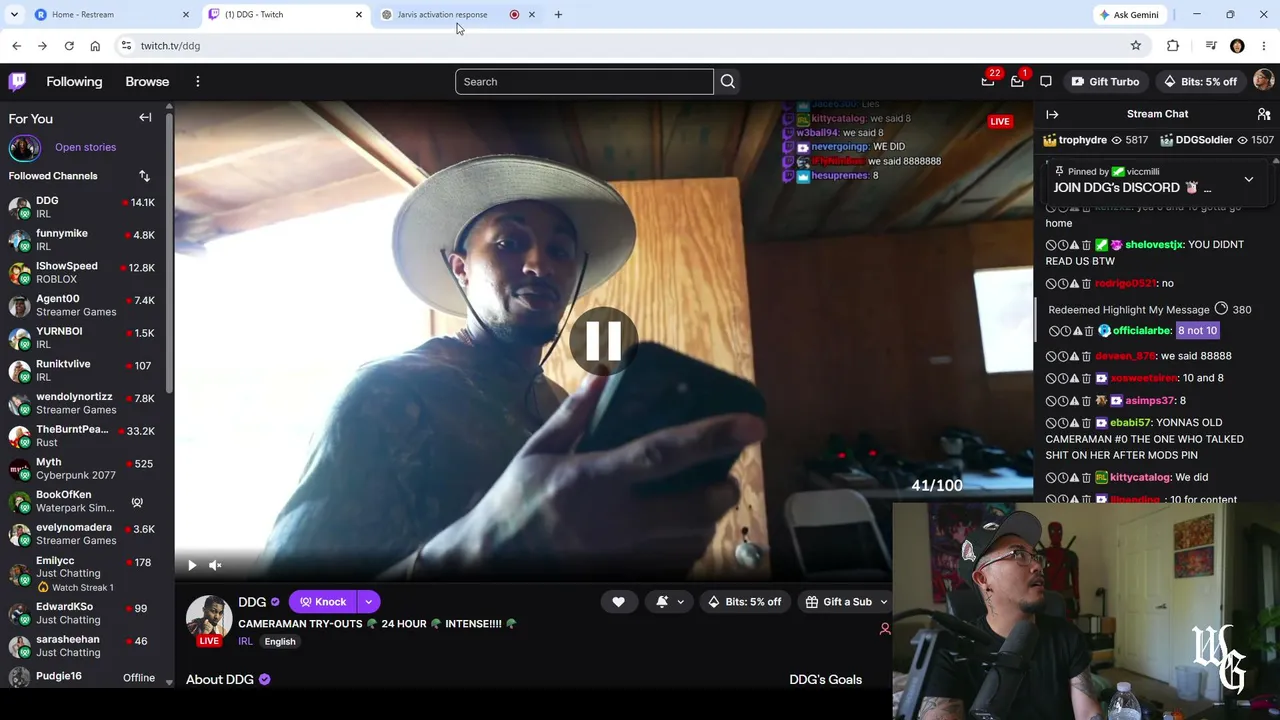Open the community icon in Stream Chat header

tap(1264, 114)
